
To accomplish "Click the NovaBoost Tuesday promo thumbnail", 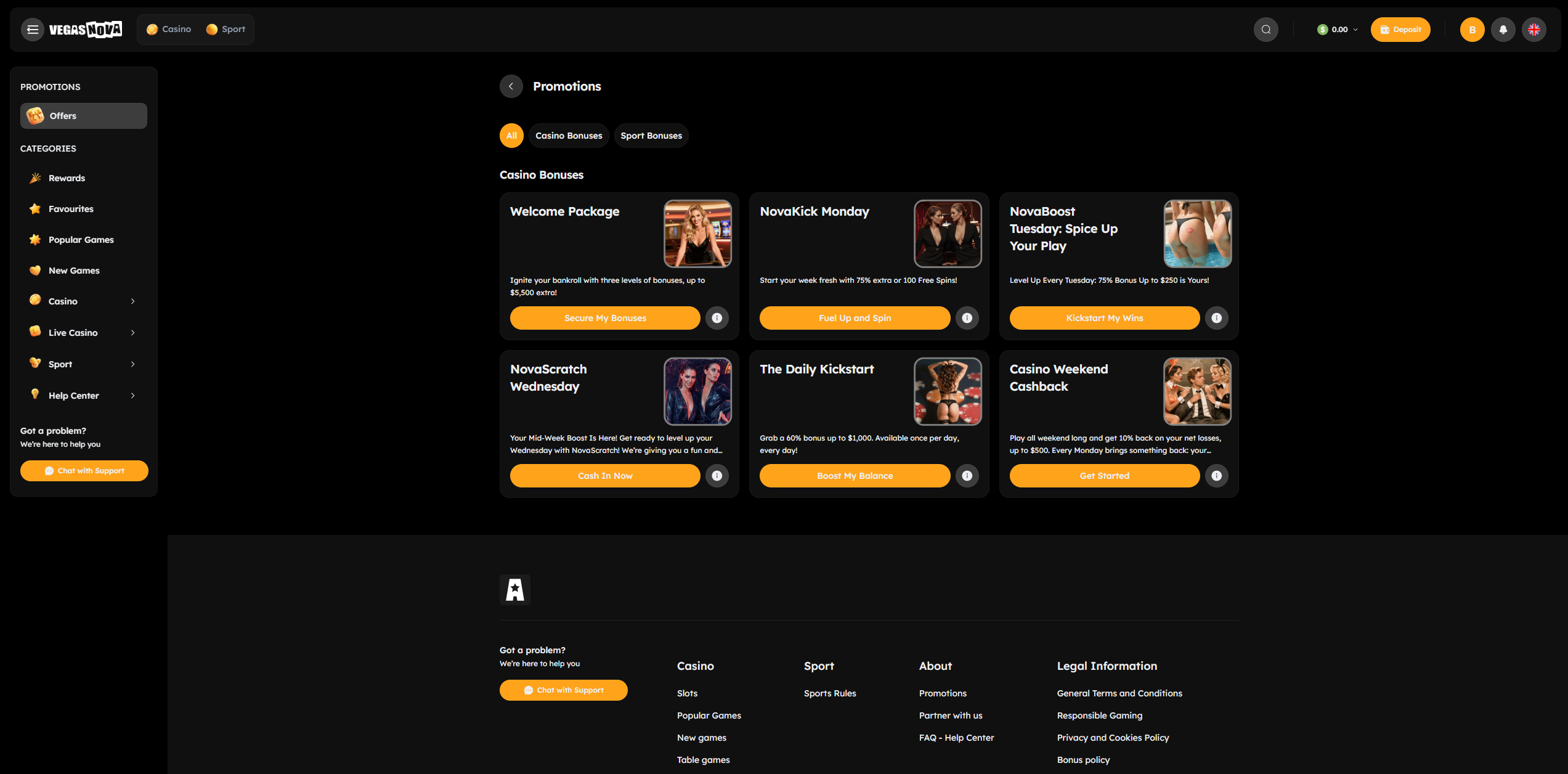I will tap(1197, 234).
